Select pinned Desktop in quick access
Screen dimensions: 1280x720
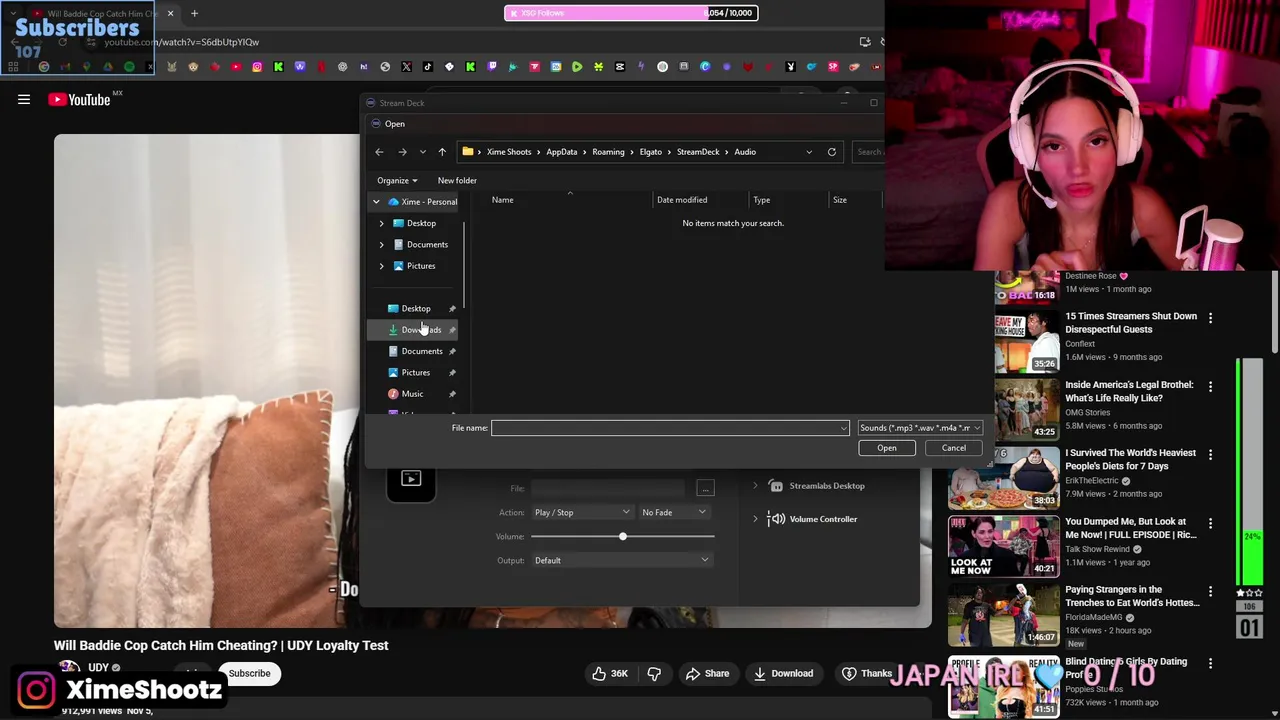pyautogui.click(x=416, y=309)
